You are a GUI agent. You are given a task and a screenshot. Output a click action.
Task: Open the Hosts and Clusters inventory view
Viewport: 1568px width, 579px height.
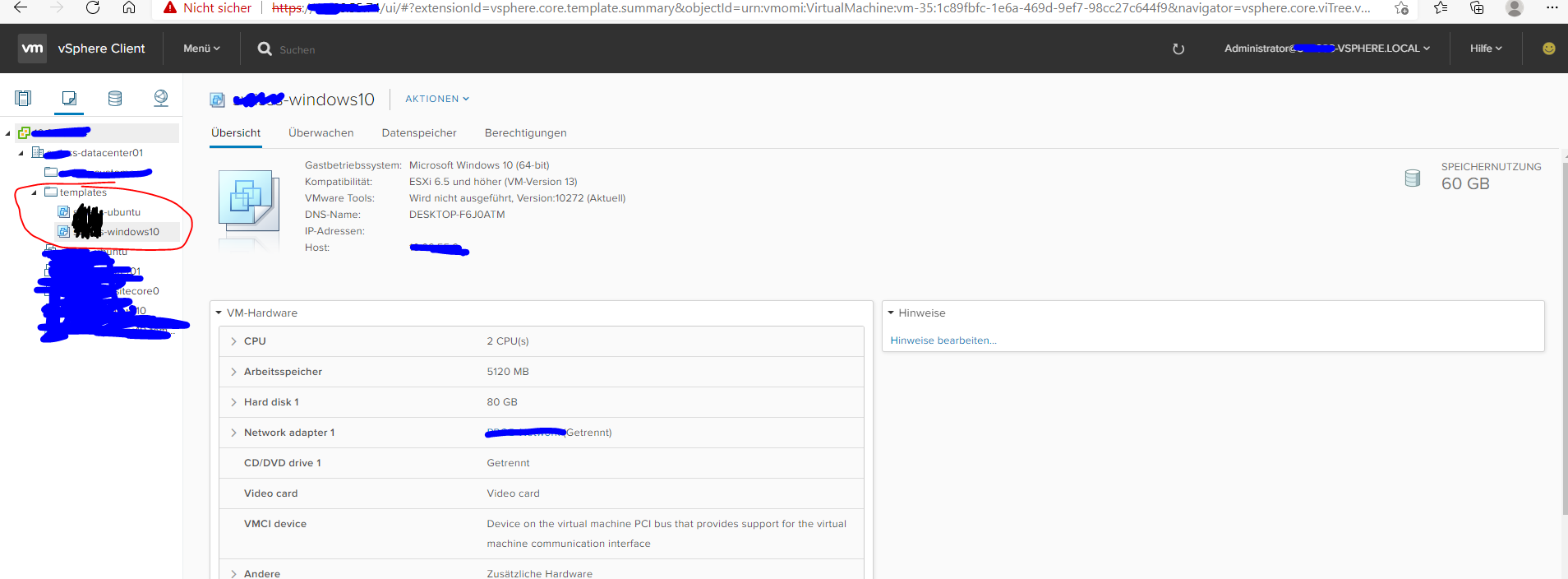click(23, 99)
